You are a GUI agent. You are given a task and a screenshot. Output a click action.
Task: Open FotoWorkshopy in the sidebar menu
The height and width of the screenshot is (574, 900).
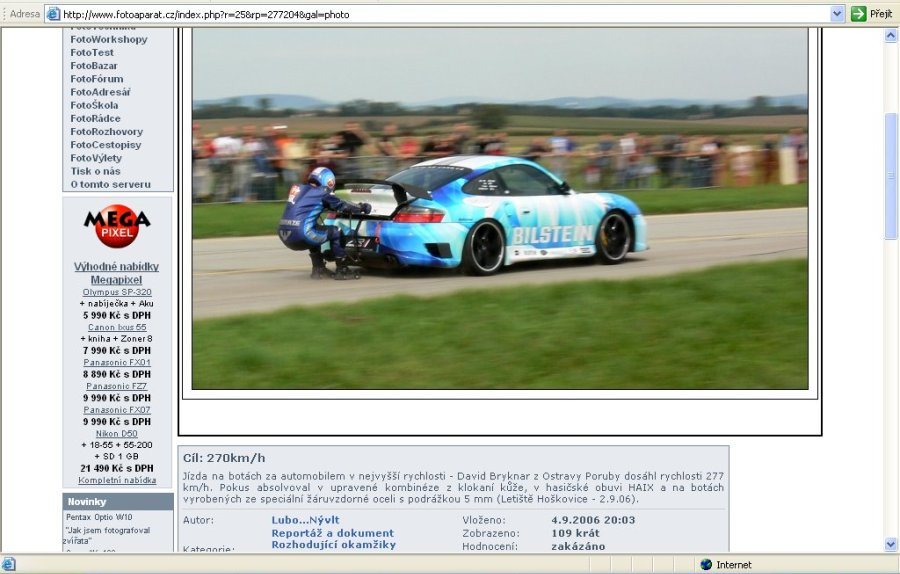108,40
